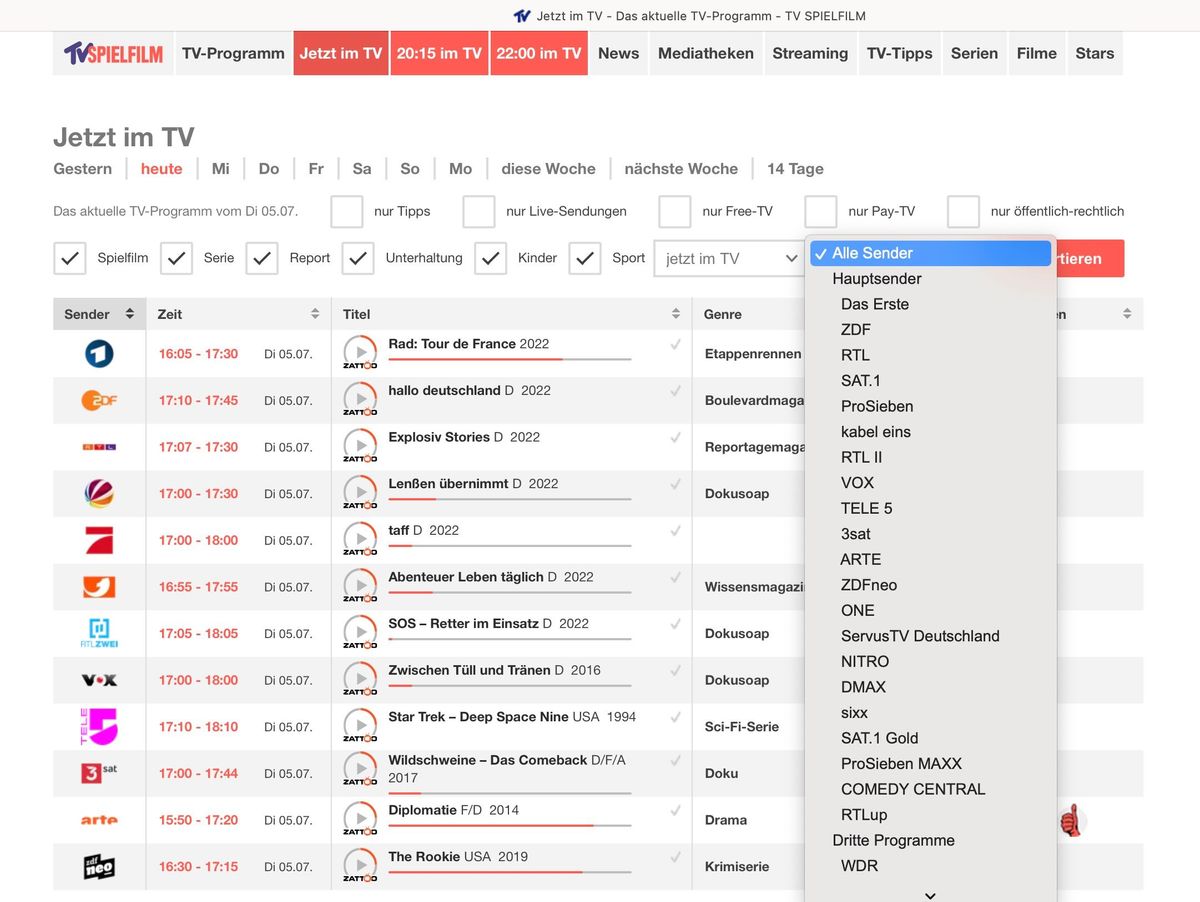This screenshot has width=1200, height=902.
Task: Click the RTLZWEI channel logo
Action: point(99,633)
